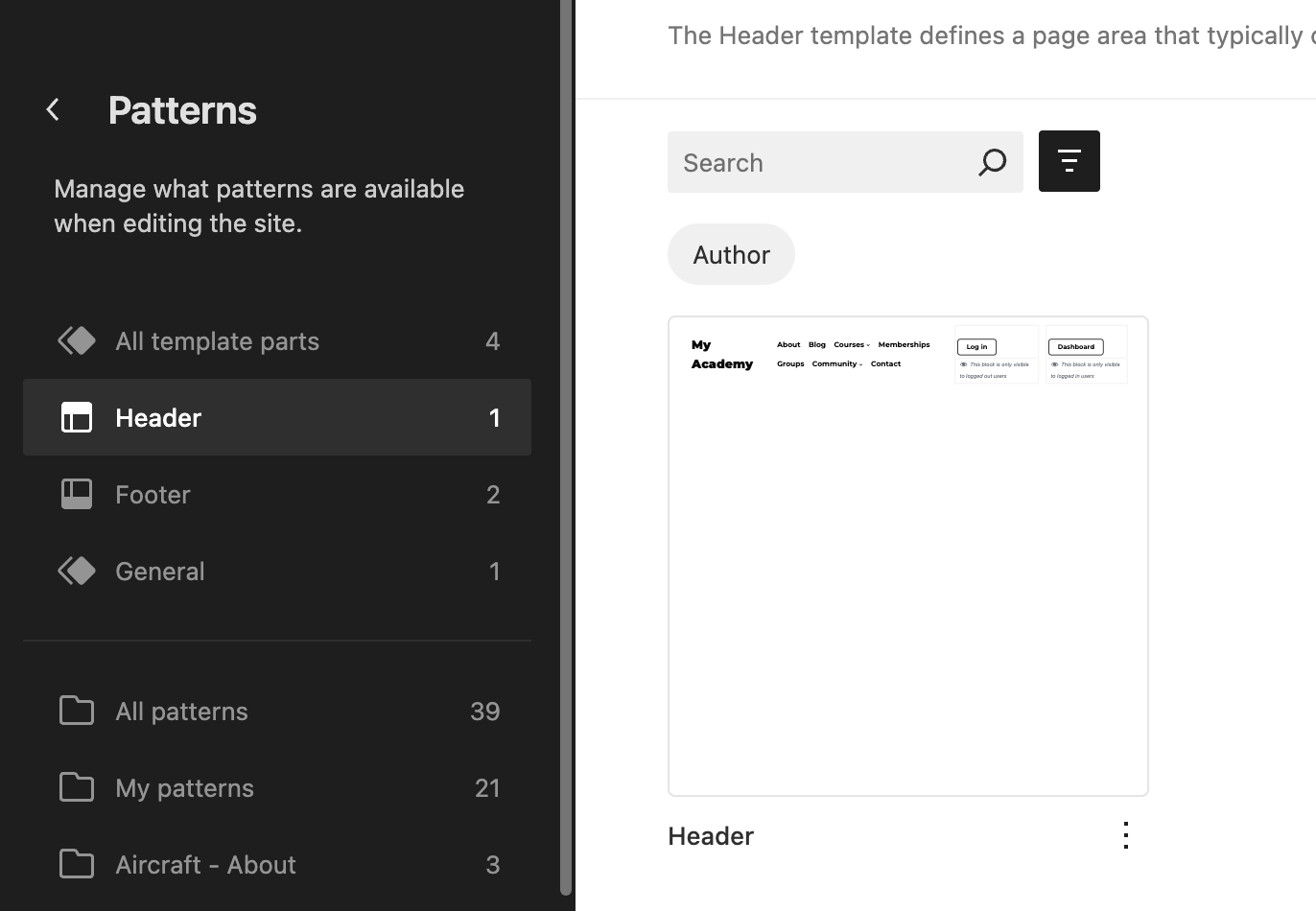Click the General diamond icon
Viewport: 1316px width, 911px height.
[x=77, y=571]
